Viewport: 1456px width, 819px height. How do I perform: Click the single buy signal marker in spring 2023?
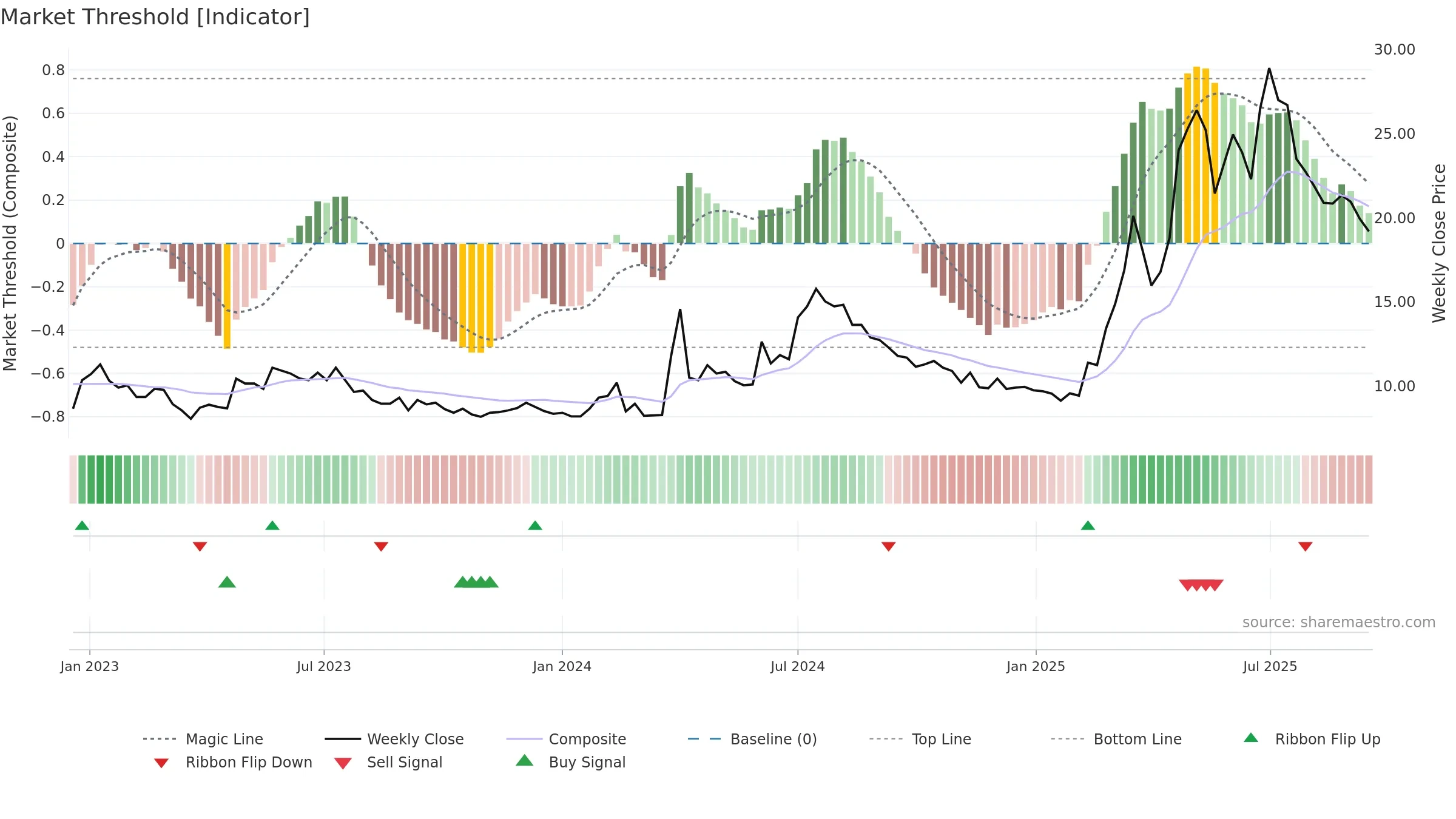click(x=227, y=582)
